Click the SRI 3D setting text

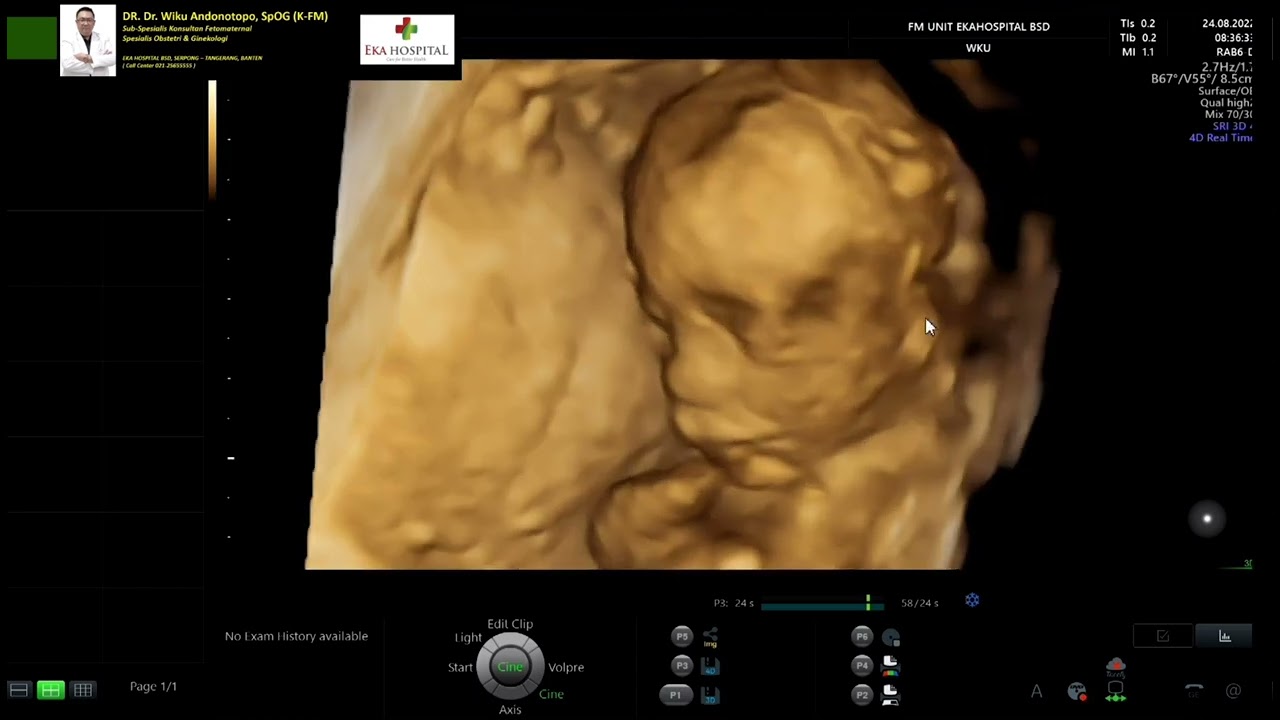click(1232, 126)
